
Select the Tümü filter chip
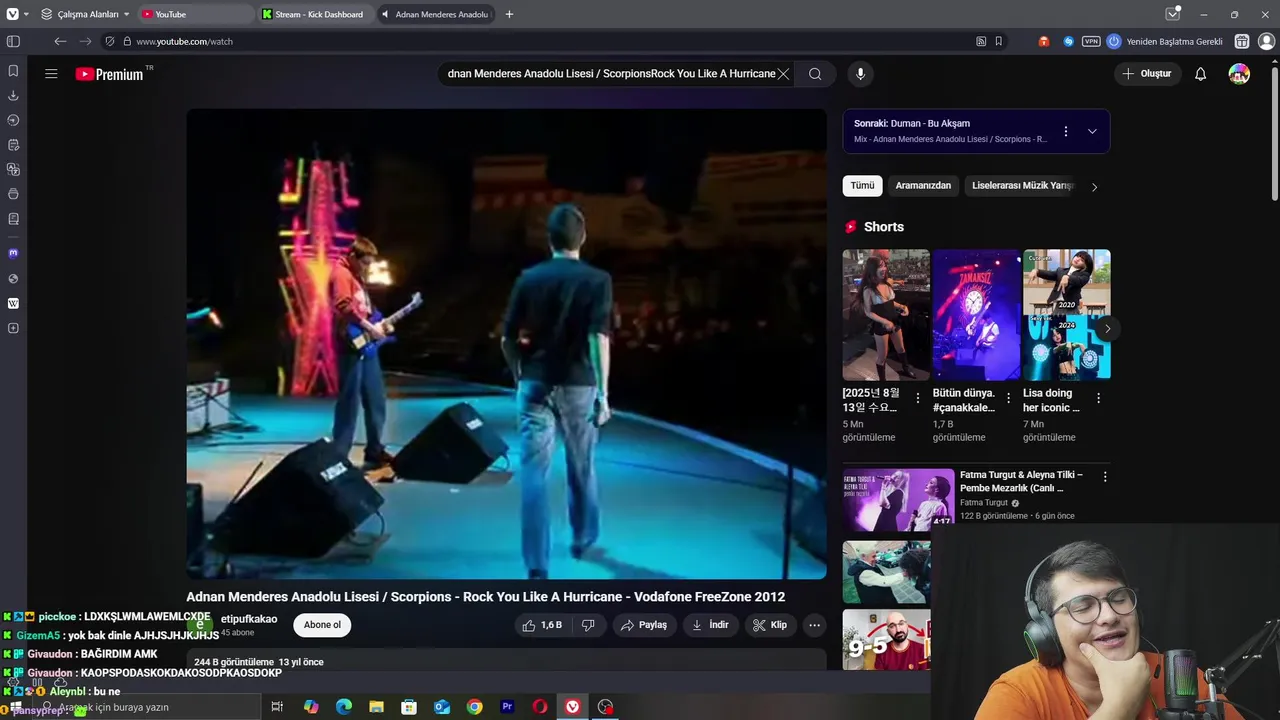tap(862, 186)
